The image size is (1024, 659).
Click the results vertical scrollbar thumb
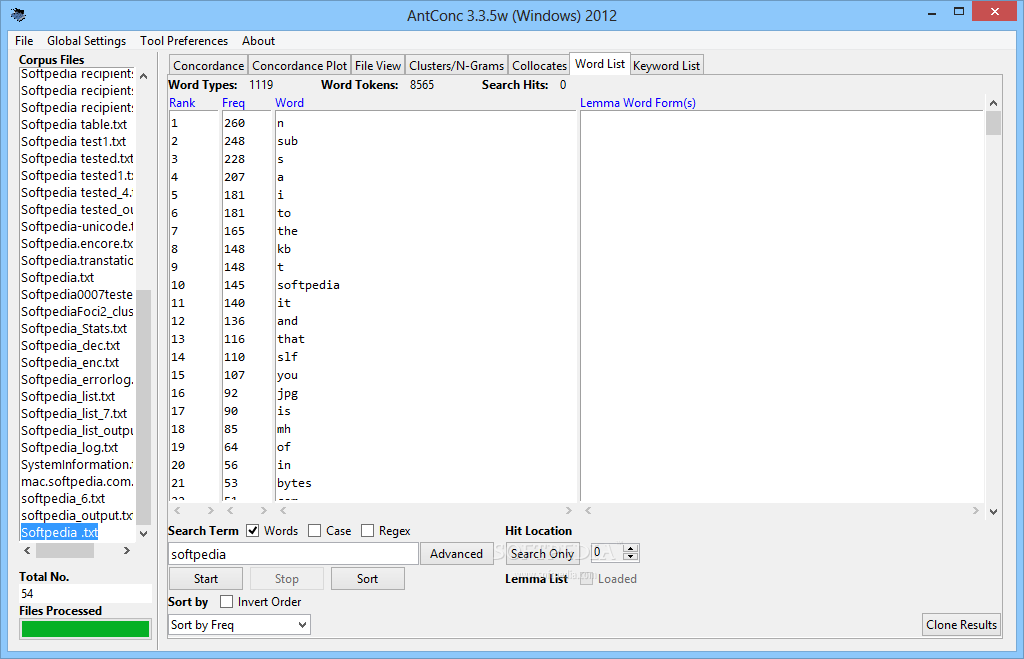click(993, 123)
